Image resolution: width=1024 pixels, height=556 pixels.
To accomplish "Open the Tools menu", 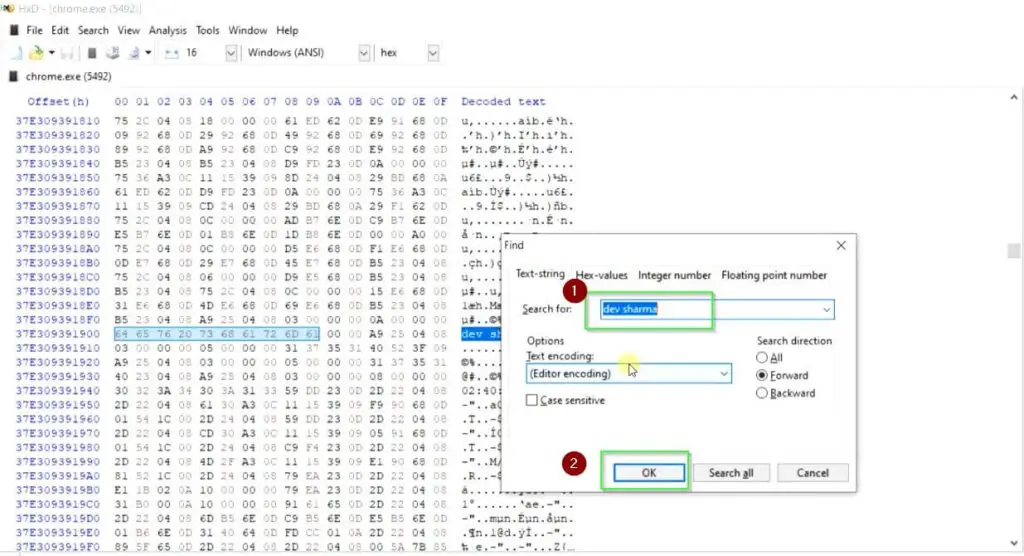I will tap(207, 30).
